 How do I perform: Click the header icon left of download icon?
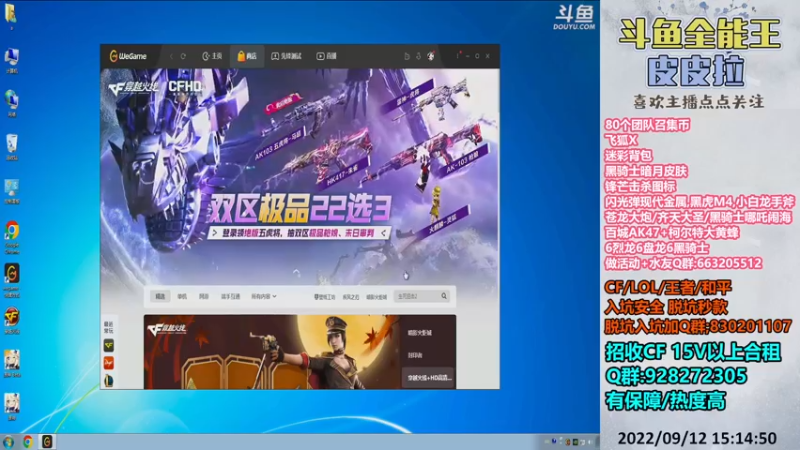point(407,56)
